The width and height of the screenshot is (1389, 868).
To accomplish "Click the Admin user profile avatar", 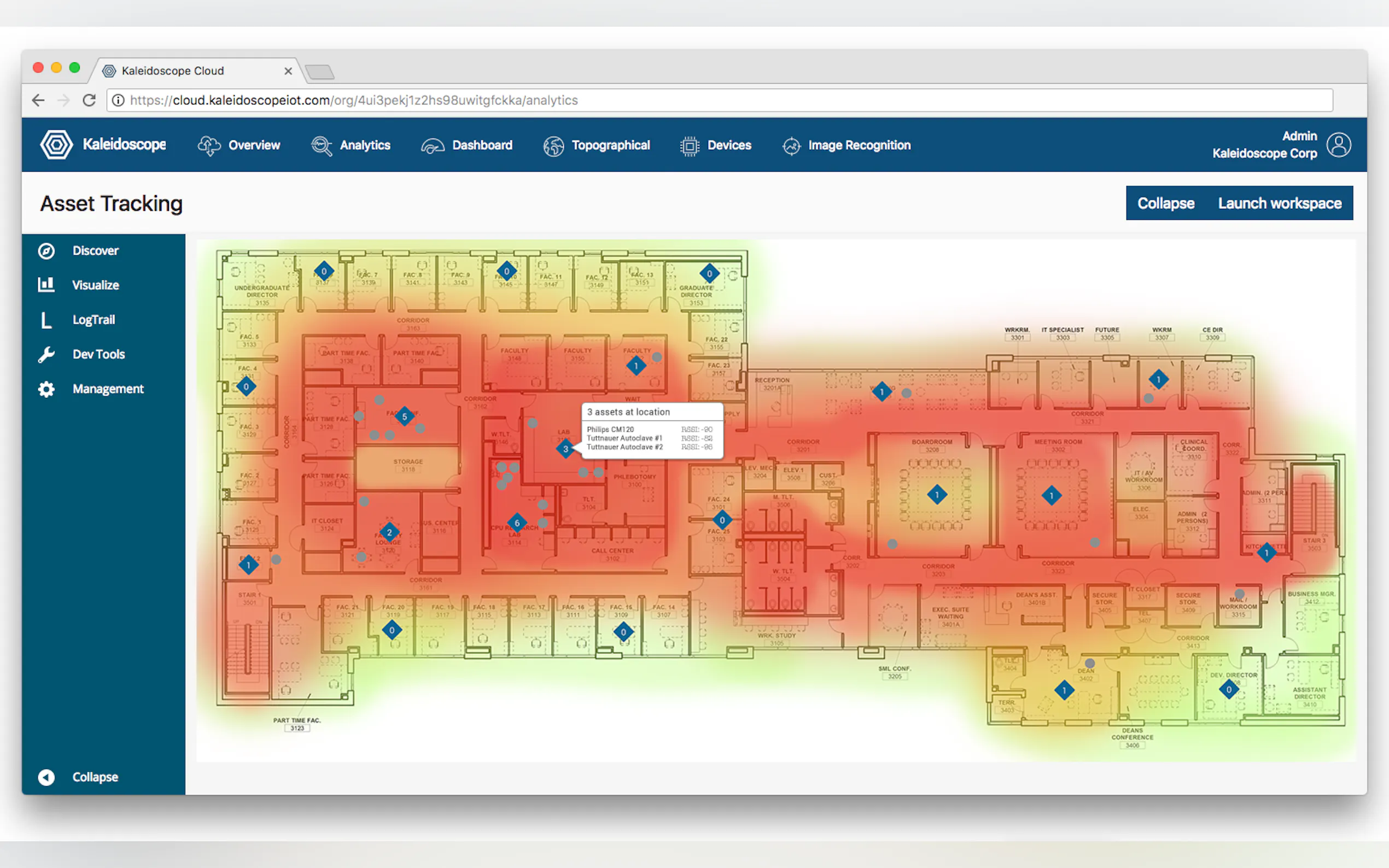I will click(x=1339, y=145).
